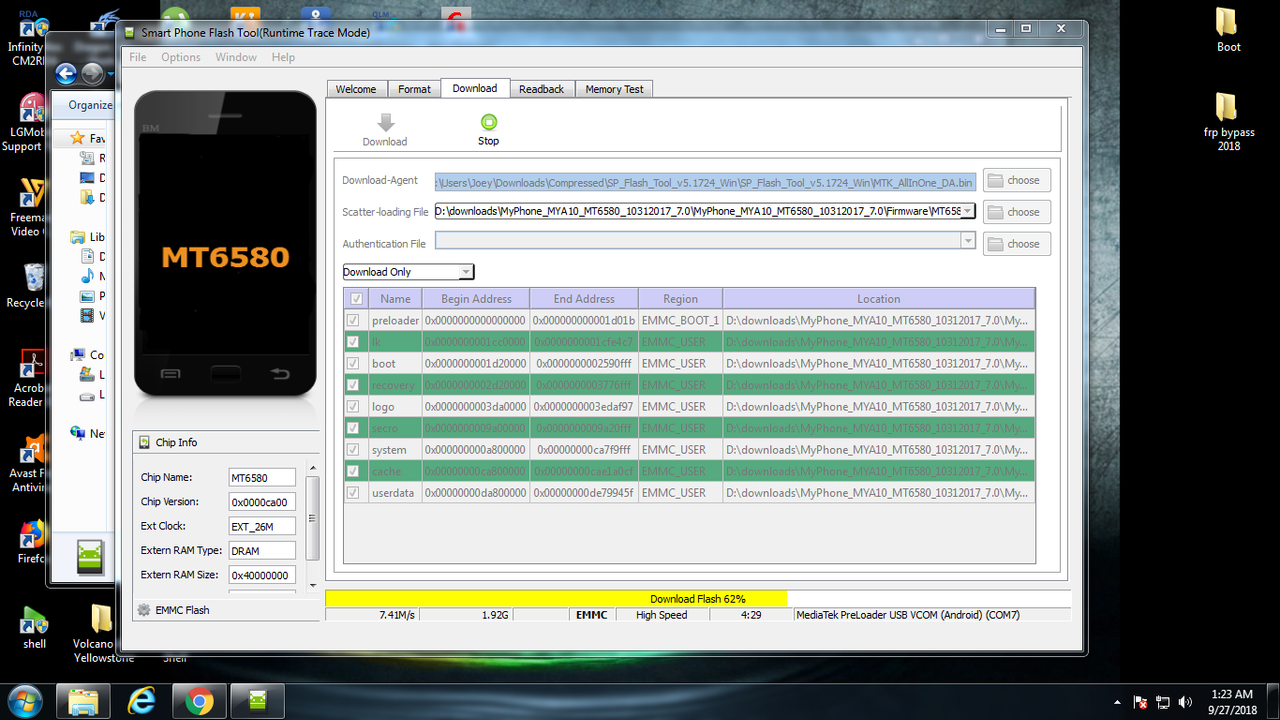This screenshot has height=720, width=1280.
Task: Collapse the Chip Info panel header
Action: click(x=226, y=442)
